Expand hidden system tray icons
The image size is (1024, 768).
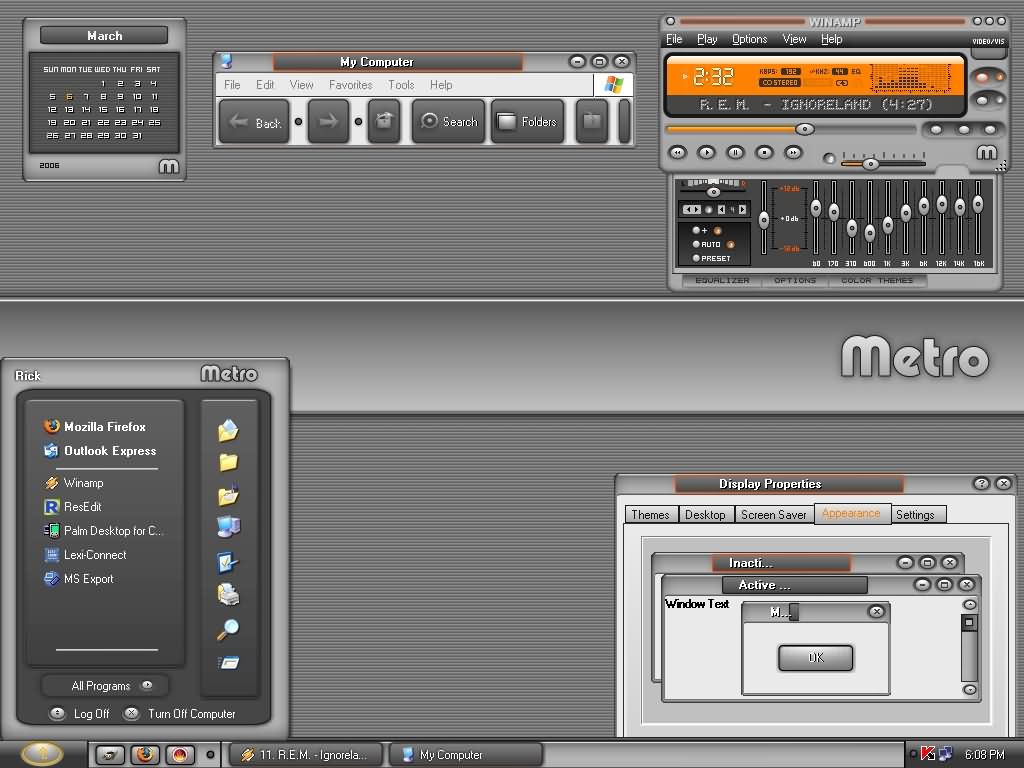point(913,754)
